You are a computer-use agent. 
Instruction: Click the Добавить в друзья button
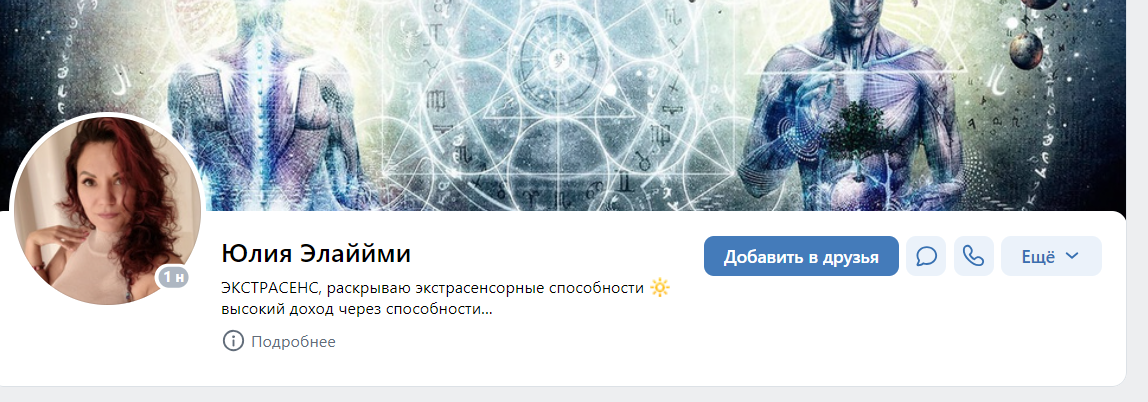pos(801,256)
